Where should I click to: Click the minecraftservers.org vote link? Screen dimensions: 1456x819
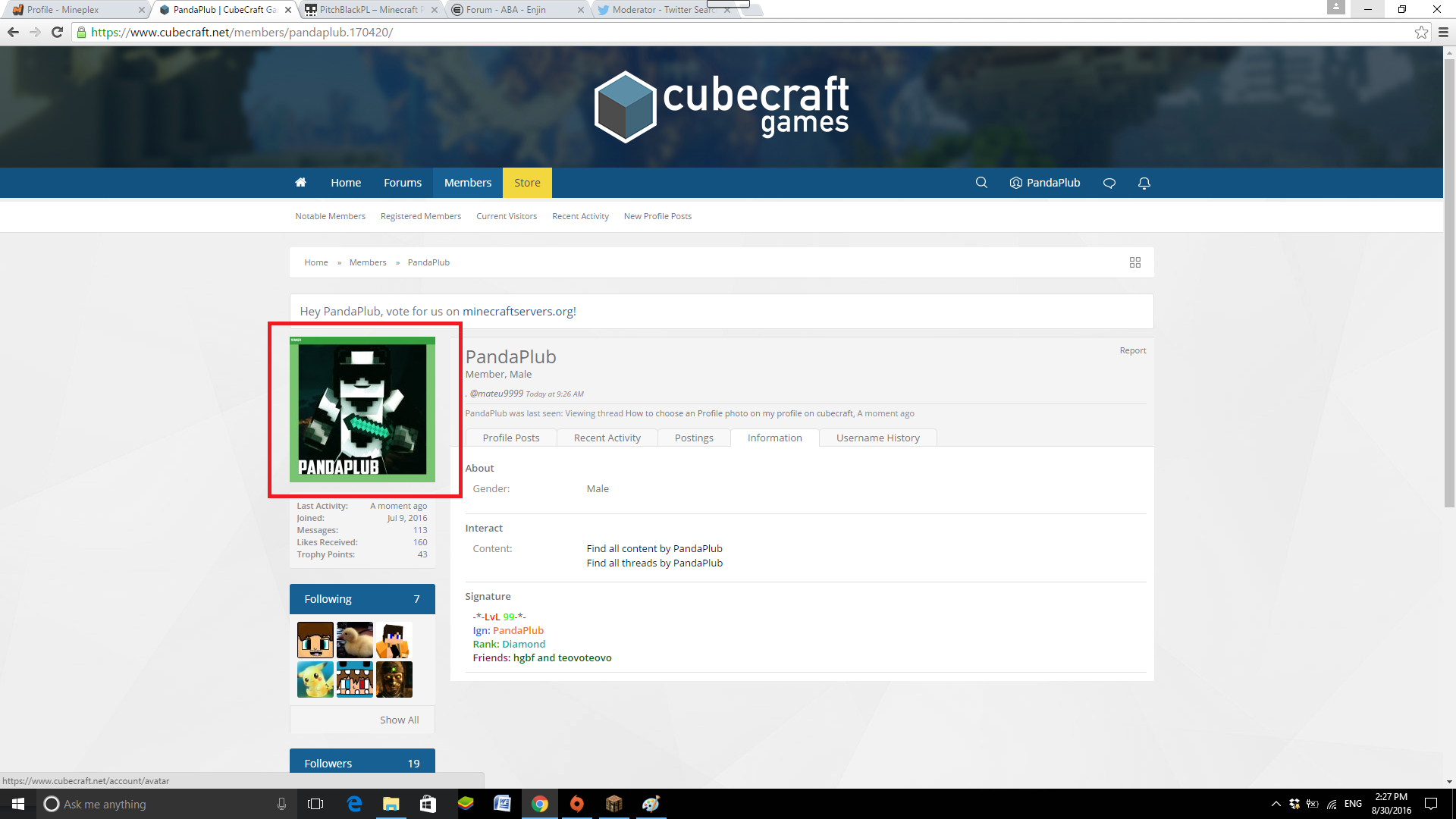coord(519,312)
